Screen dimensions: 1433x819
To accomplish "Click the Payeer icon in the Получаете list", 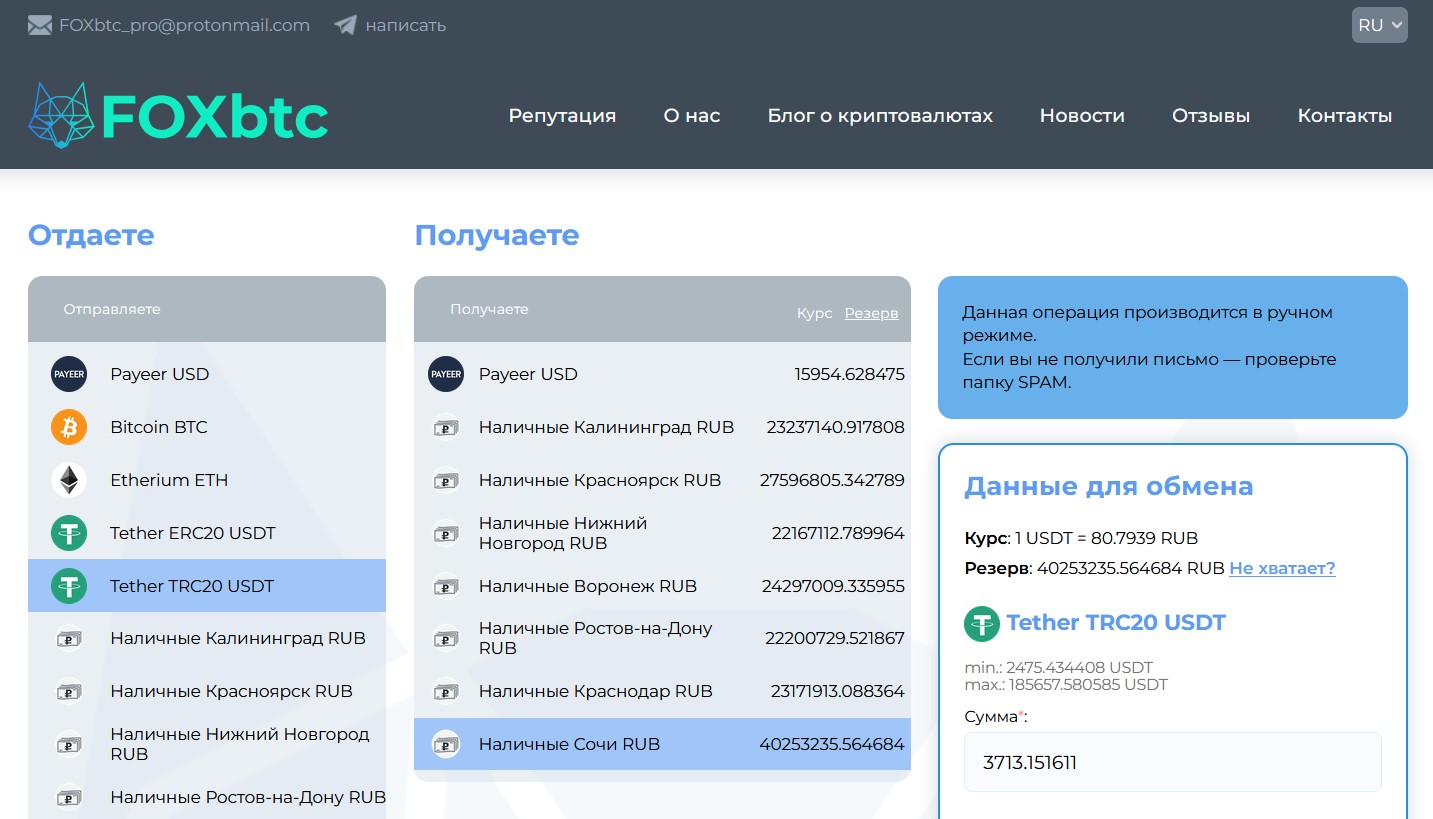I will (446, 374).
